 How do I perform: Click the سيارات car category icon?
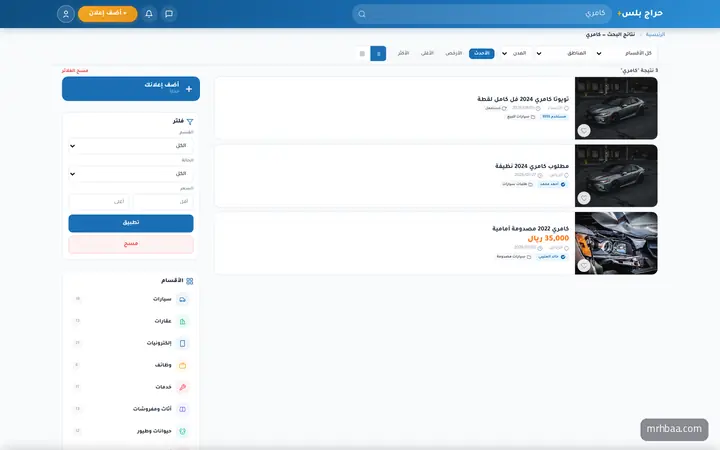tap(182, 299)
